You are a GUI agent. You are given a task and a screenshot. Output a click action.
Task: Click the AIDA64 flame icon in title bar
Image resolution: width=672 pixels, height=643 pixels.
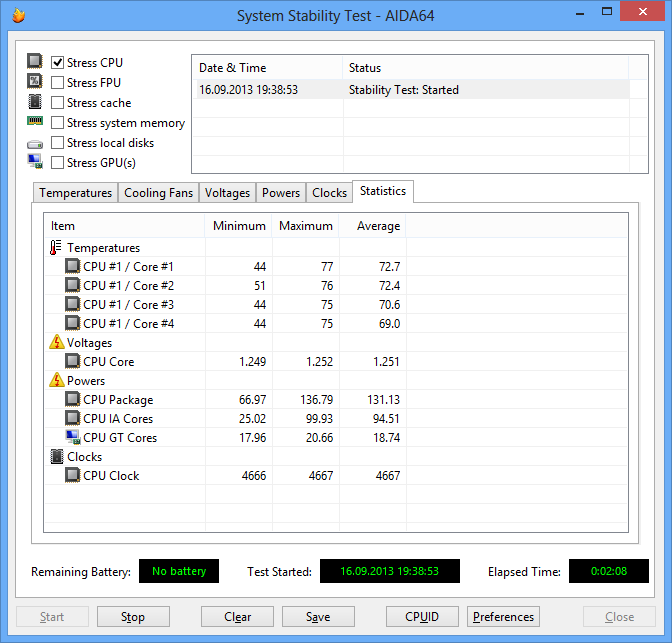18,15
